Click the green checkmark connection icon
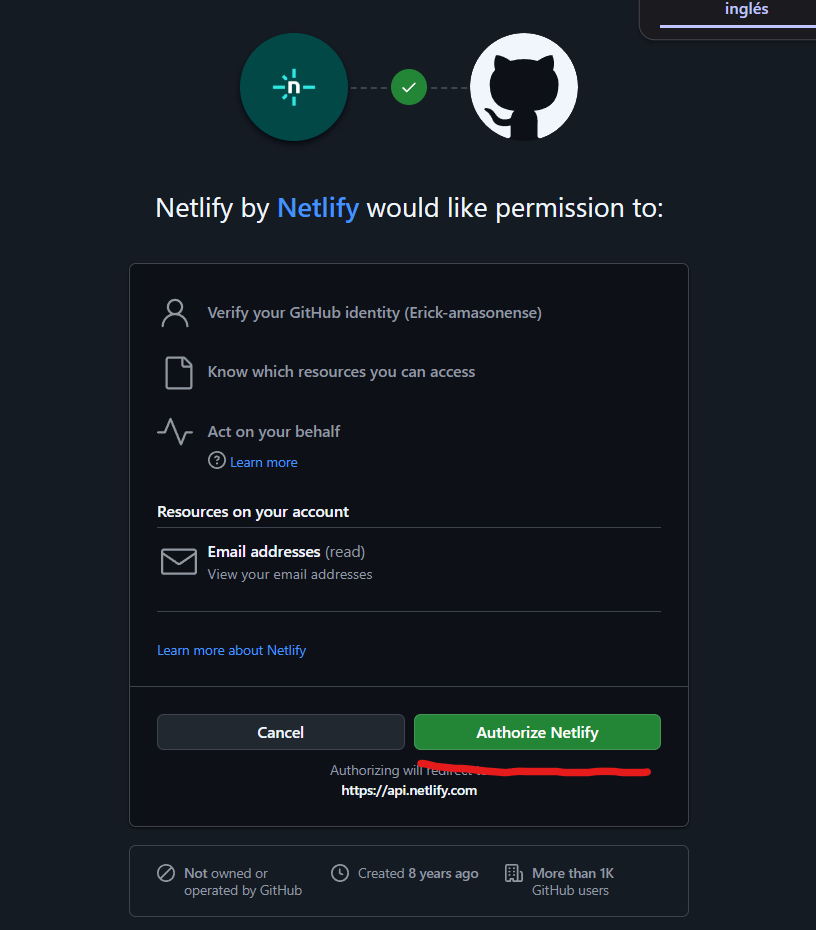816x930 pixels. click(408, 87)
